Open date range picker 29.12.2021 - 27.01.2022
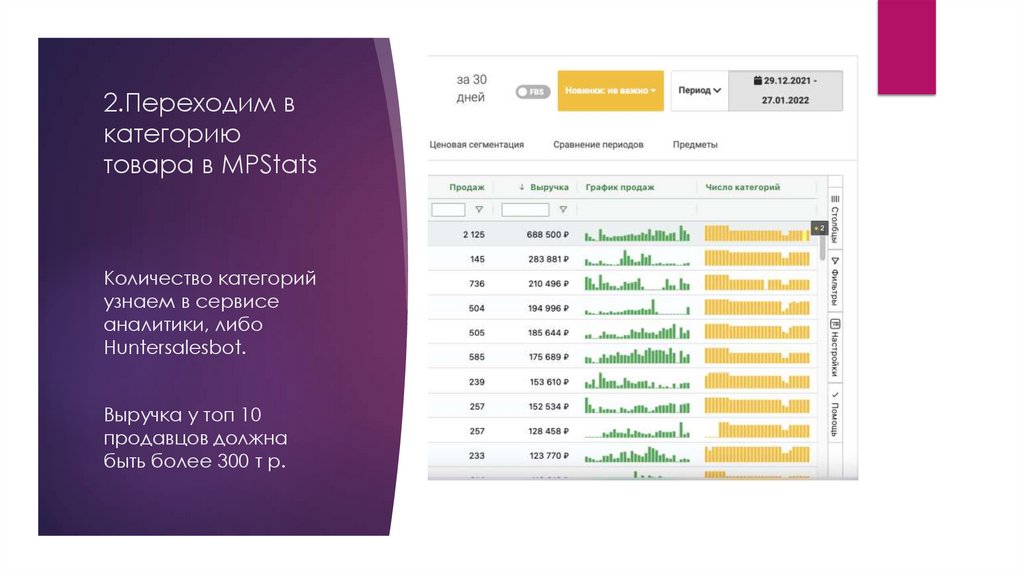The height and width of the screenshot is (574, 1024). point(786,91)
